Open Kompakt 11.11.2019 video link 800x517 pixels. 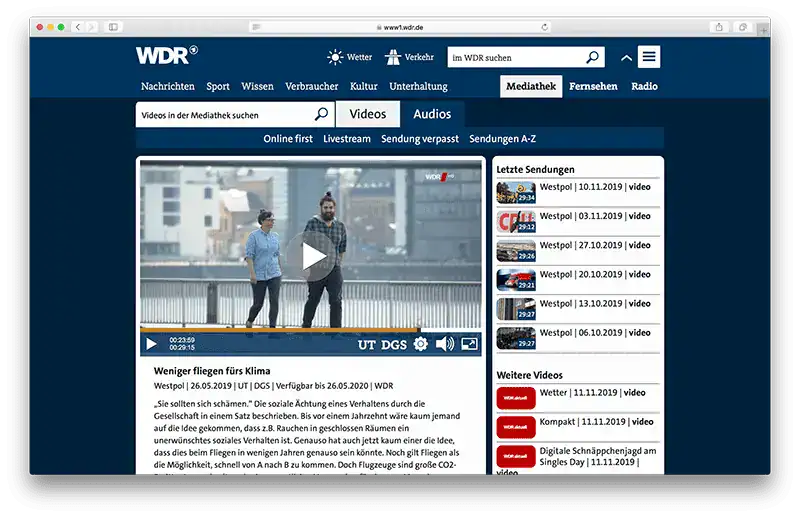point(596,422)
